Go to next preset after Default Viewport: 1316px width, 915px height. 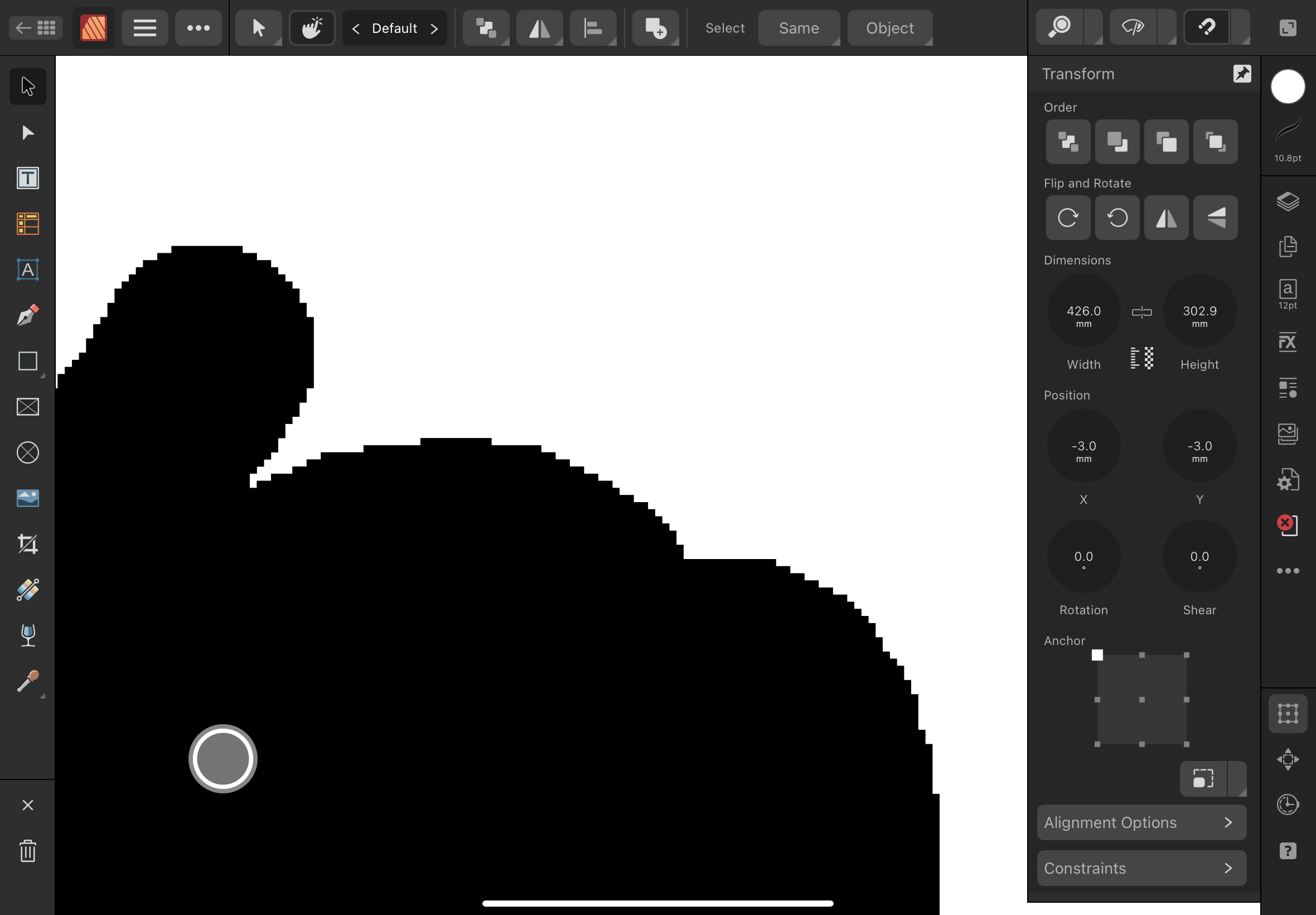pos(434,28)
